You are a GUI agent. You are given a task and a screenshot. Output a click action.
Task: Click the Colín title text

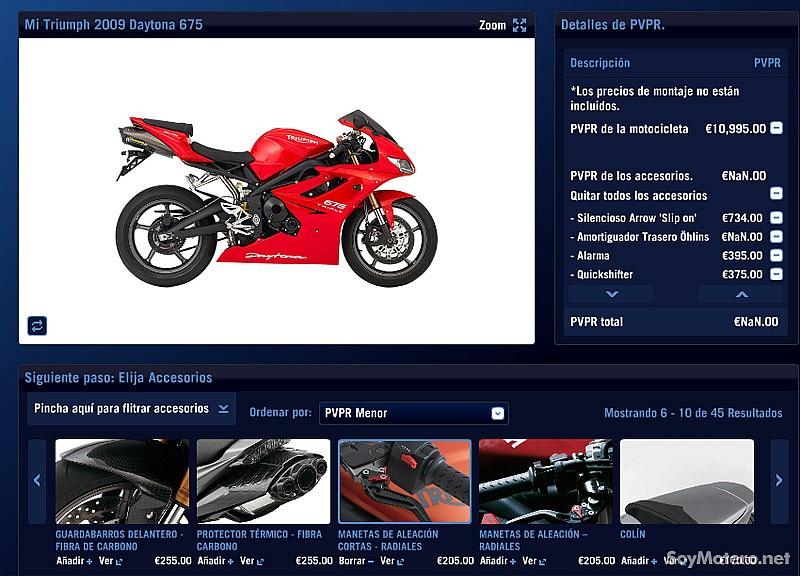633,534
